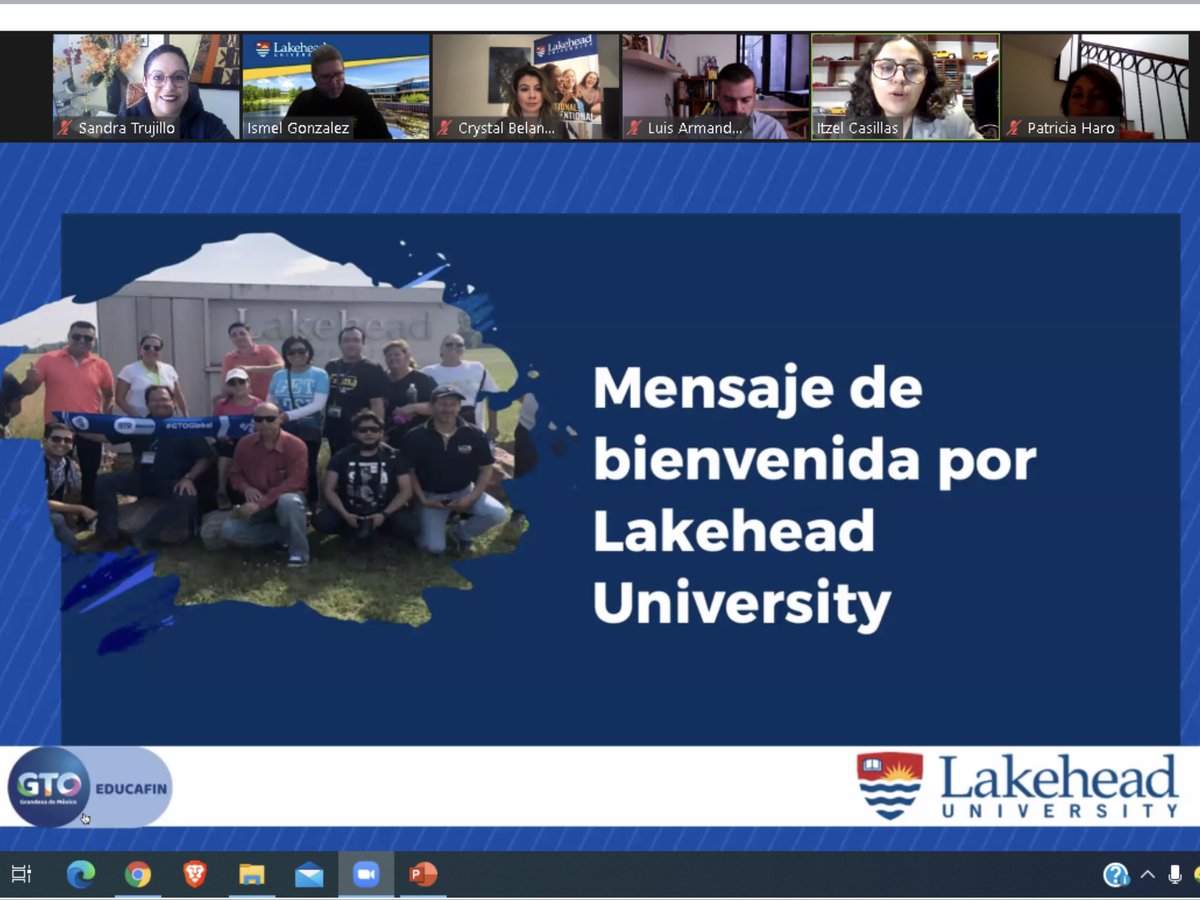1200x900 pixels.
Task: Select Crystal Belan's video thumbnail
Action: tap(526, 87)
